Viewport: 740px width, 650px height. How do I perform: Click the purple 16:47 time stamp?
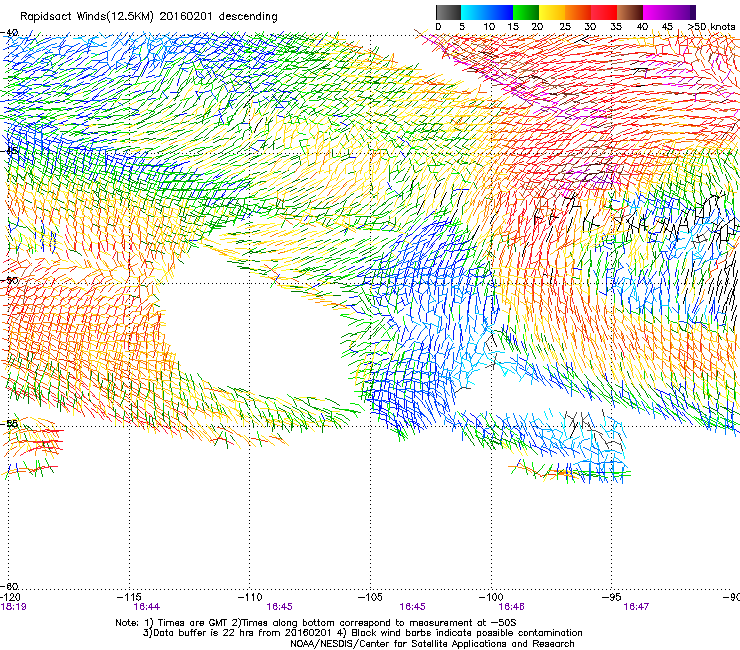636,607
